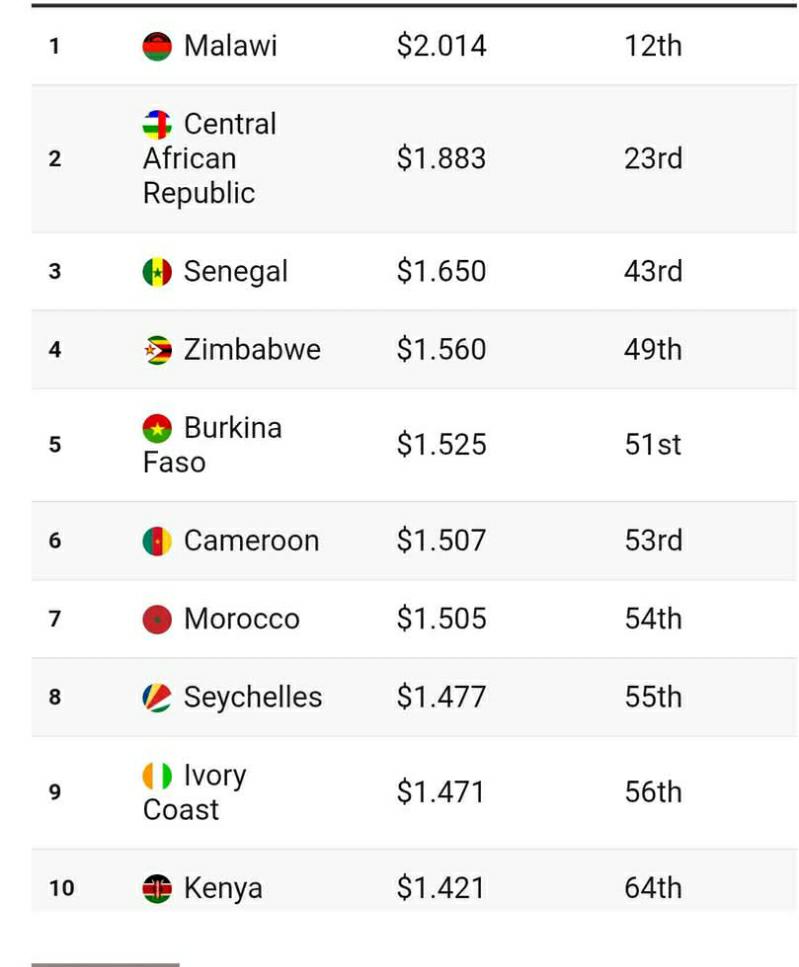Click the Kenya flag icon
The height and width of the screenshot is (967, 799).
pos(157,888)
